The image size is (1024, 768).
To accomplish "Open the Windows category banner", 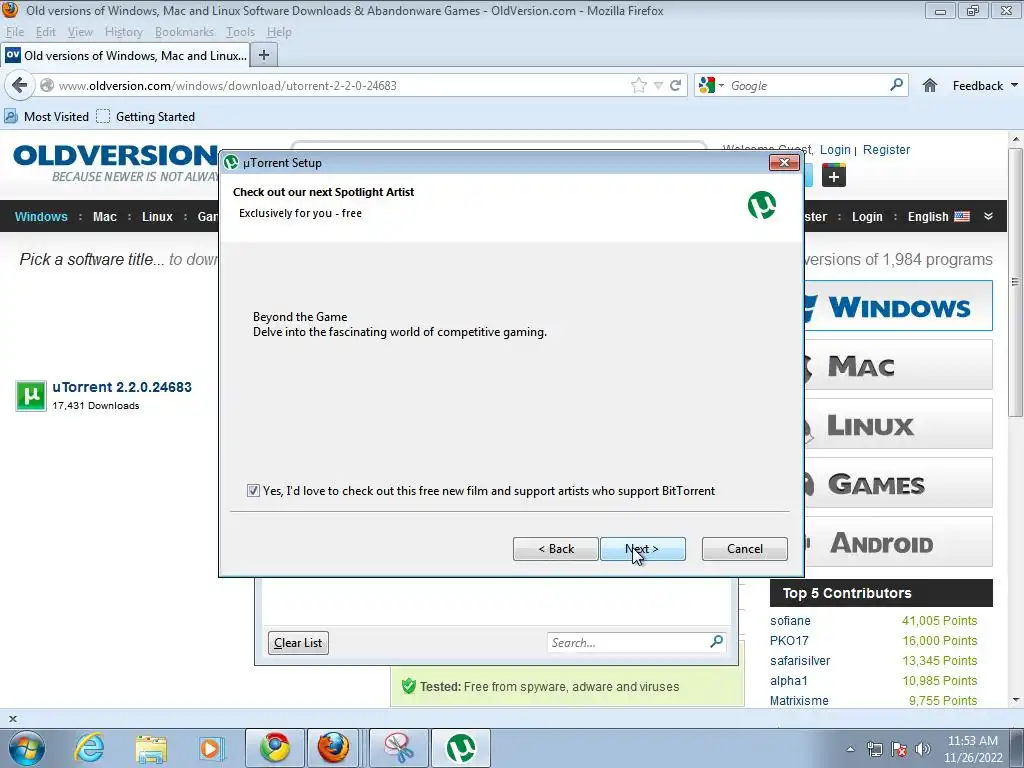I will point(899,306).
